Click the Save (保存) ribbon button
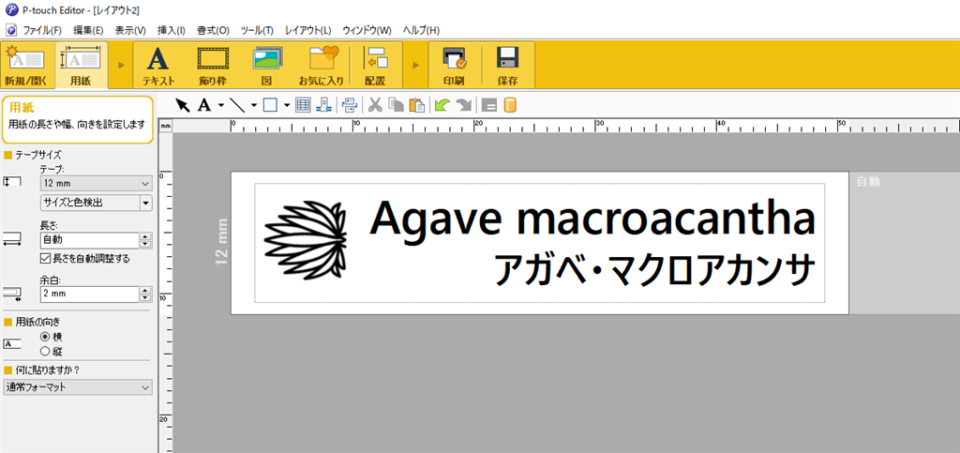The width and height of the screenshot is (960, 453). point(508,65)
